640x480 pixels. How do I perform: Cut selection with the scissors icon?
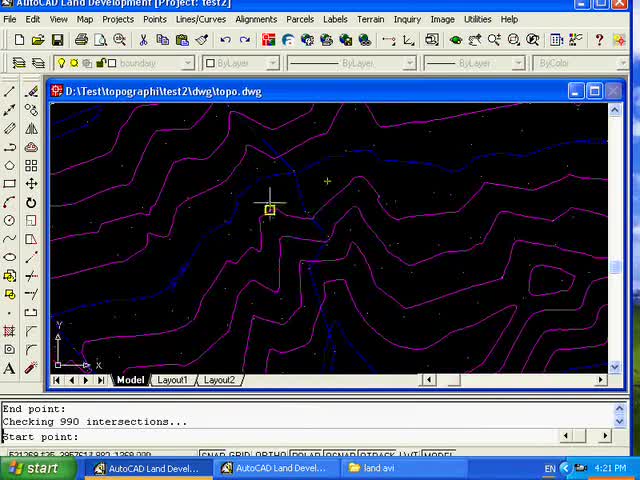[143, 40]
